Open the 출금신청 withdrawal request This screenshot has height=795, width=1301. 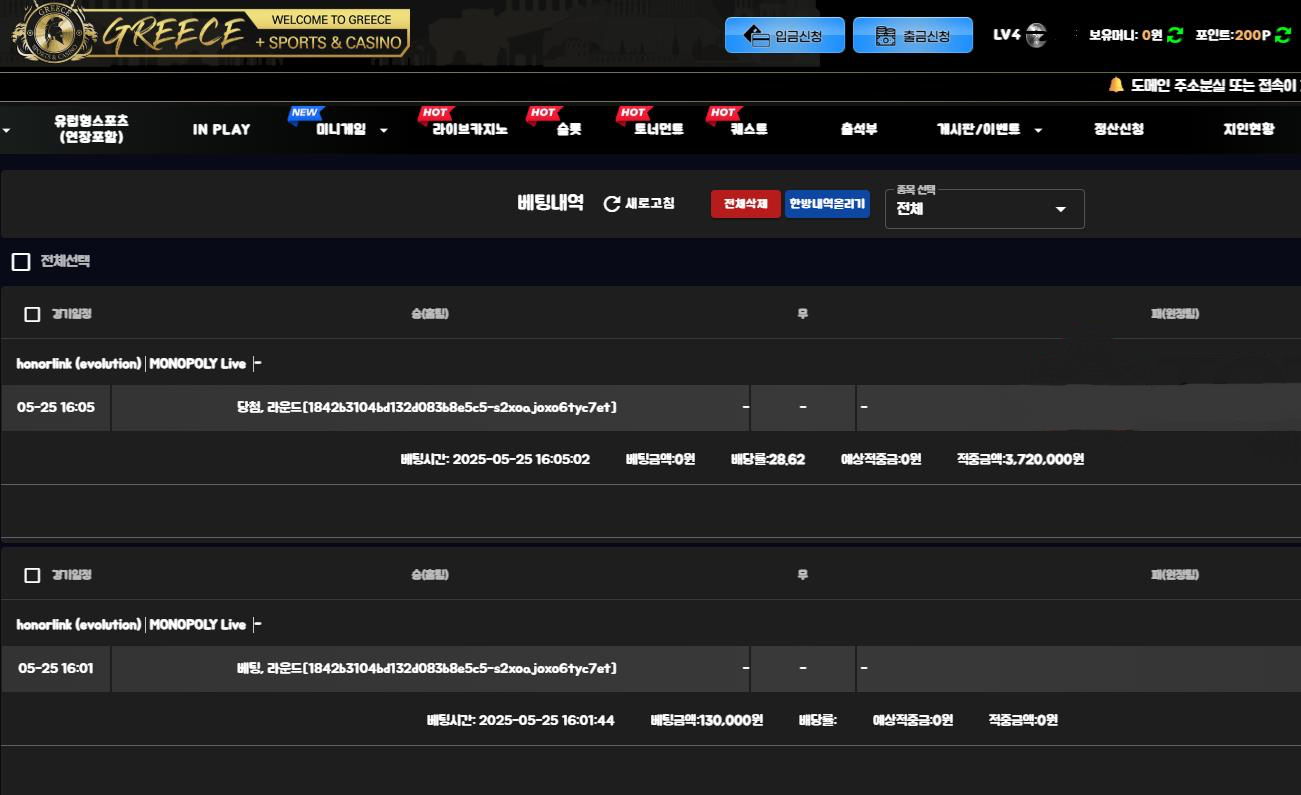pyautogui.click(x=913, y=35)
